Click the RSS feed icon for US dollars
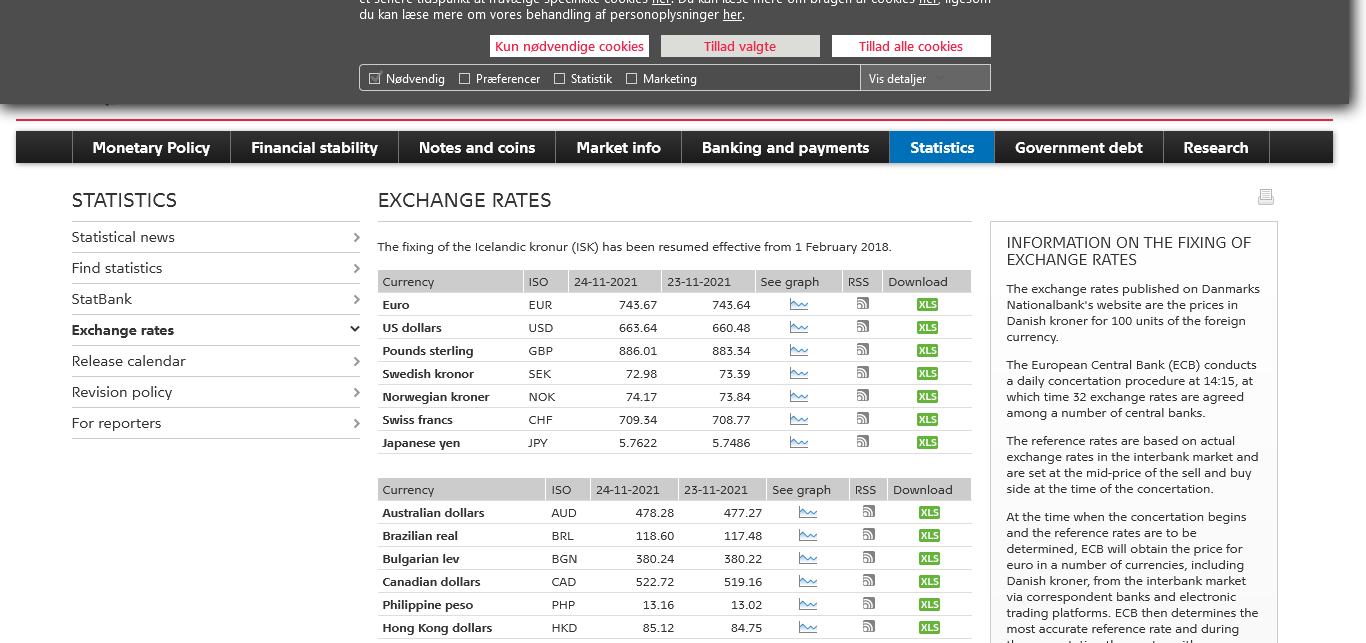This screenshot has height=643, width=1366. click(x=862, y=327)
